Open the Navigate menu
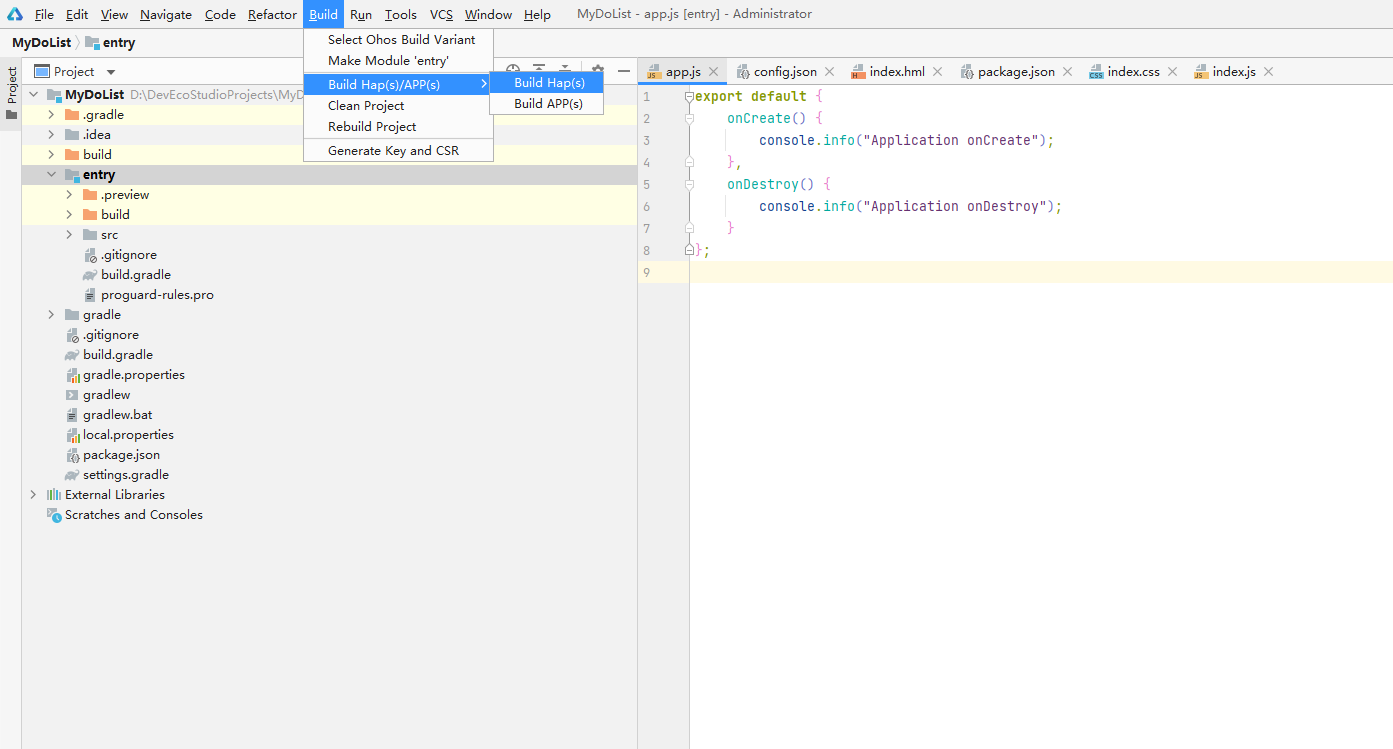The image size is (1393, 749). [166, 14]
